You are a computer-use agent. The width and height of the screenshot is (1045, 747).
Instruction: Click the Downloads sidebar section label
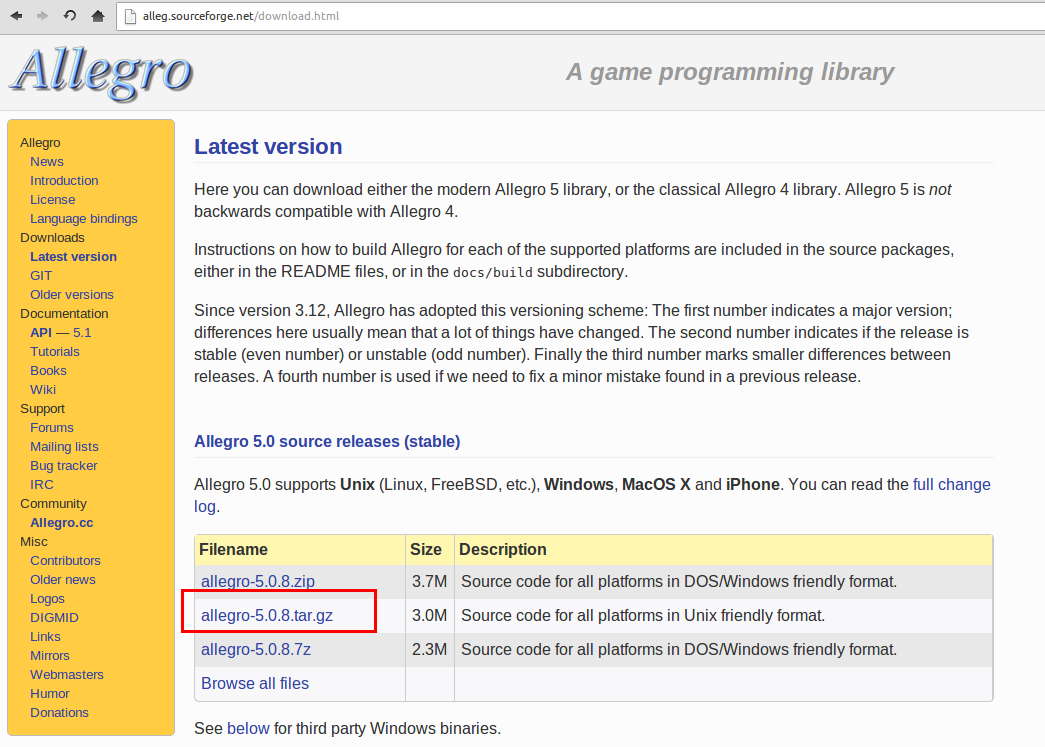(x=52, y=237)
